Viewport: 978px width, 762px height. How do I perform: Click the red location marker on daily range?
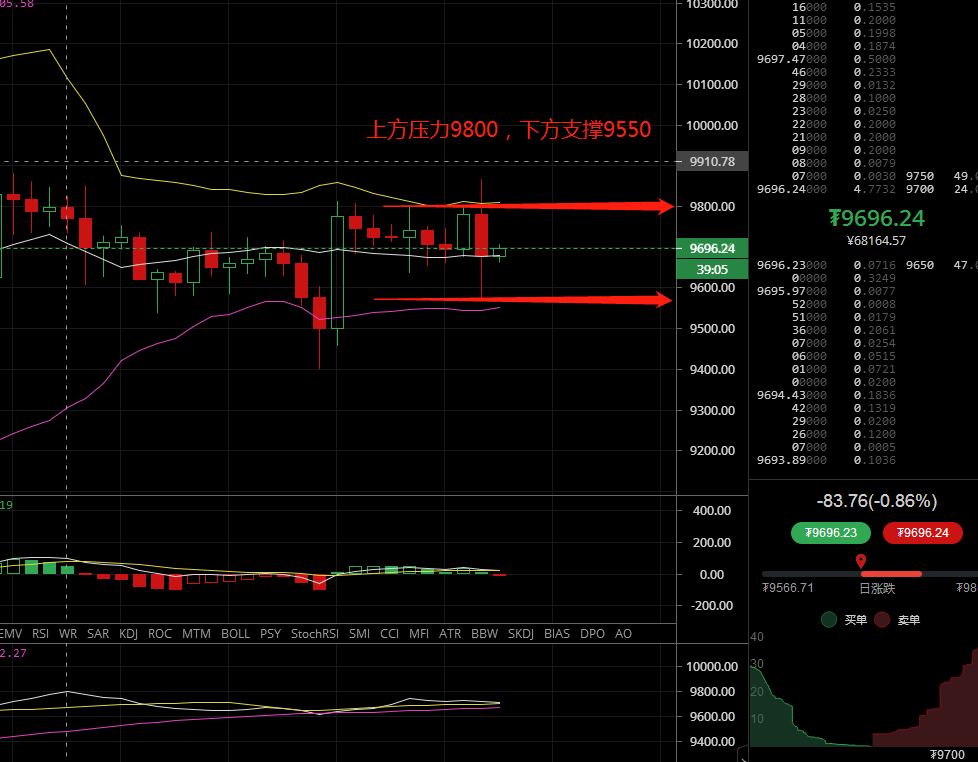(x=861, y=561)
